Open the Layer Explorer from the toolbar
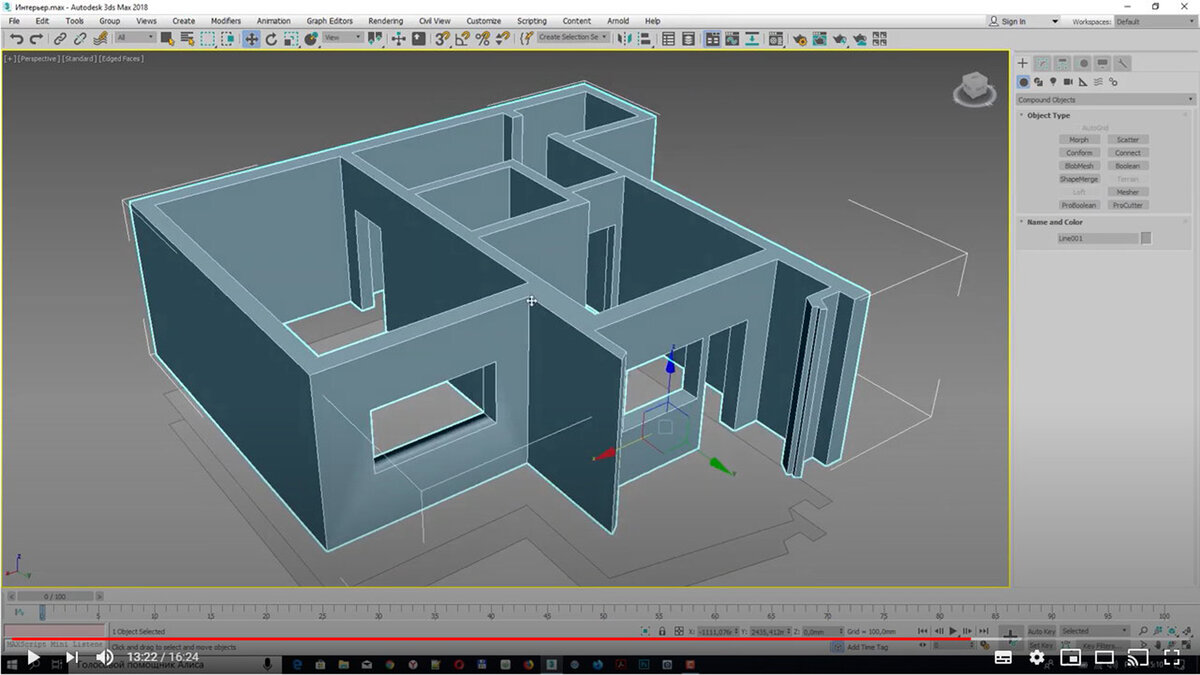The image size is (1200, 675). pos(688,39)
